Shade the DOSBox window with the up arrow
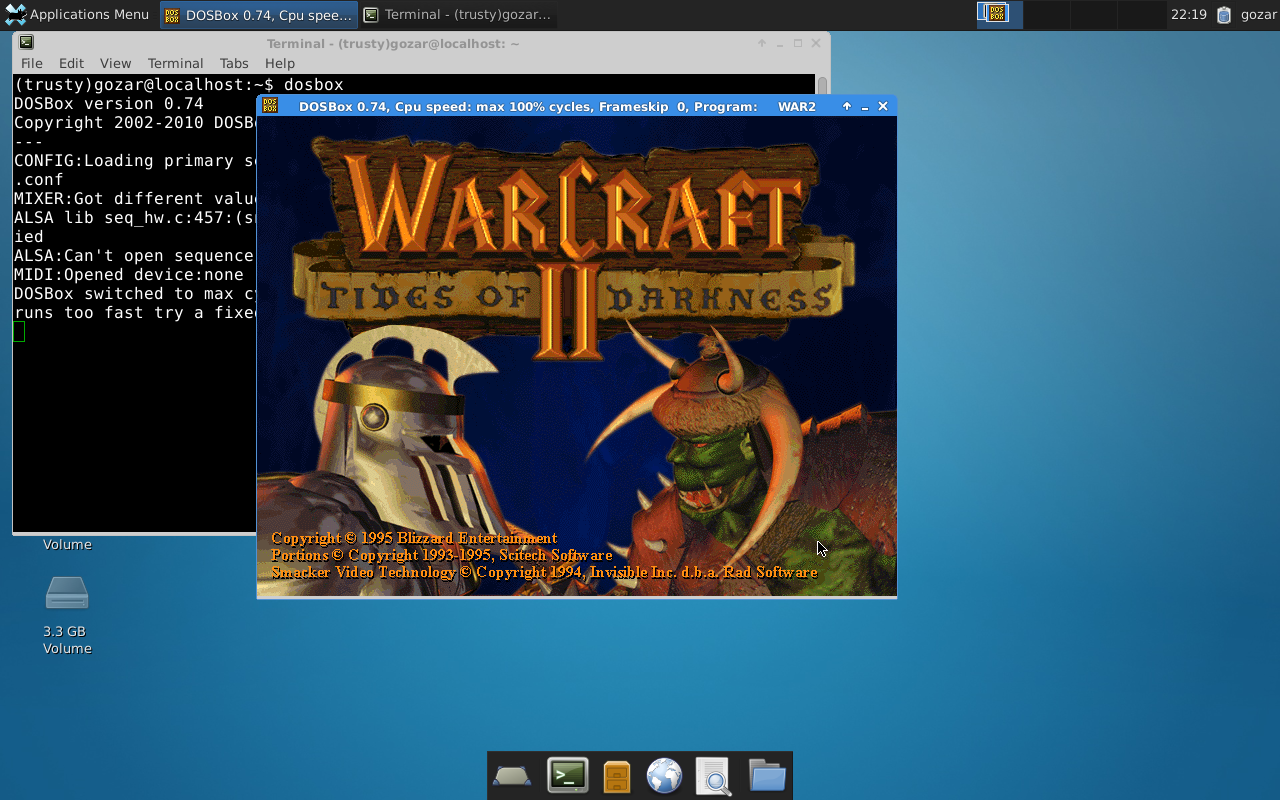 (847, 106)
